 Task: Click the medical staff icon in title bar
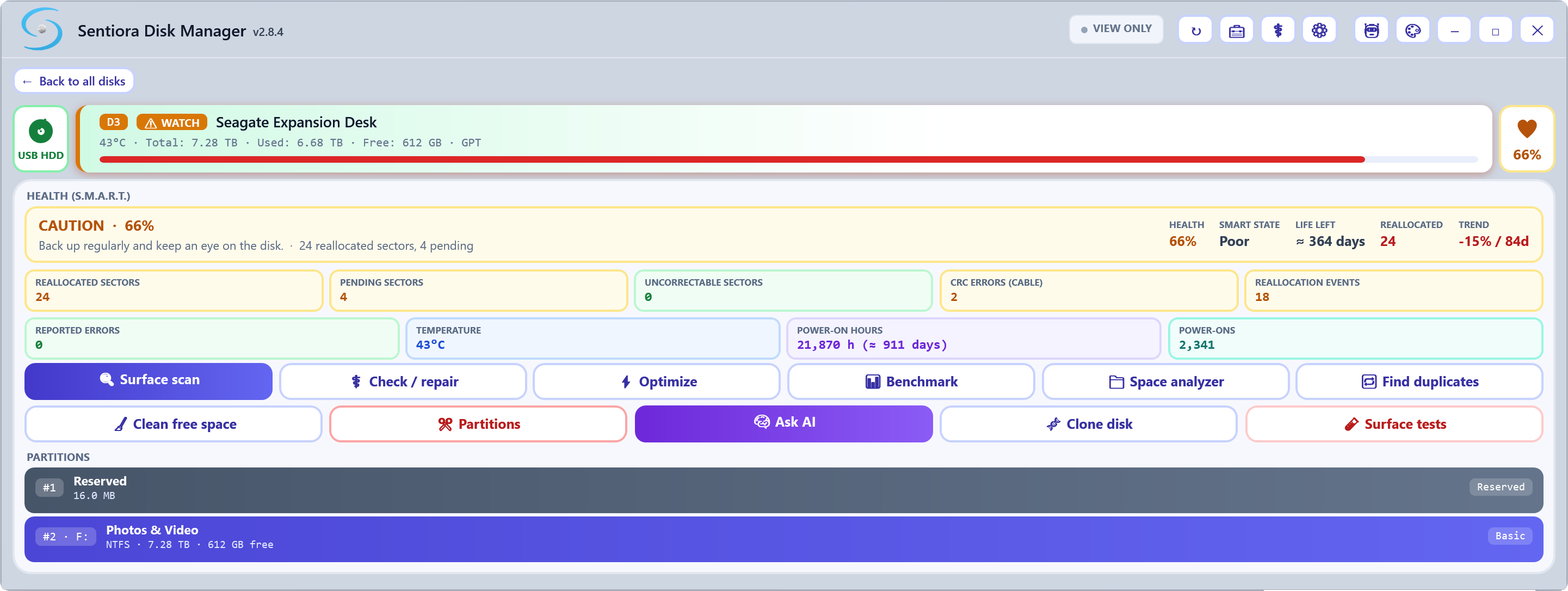[1277, 30]
